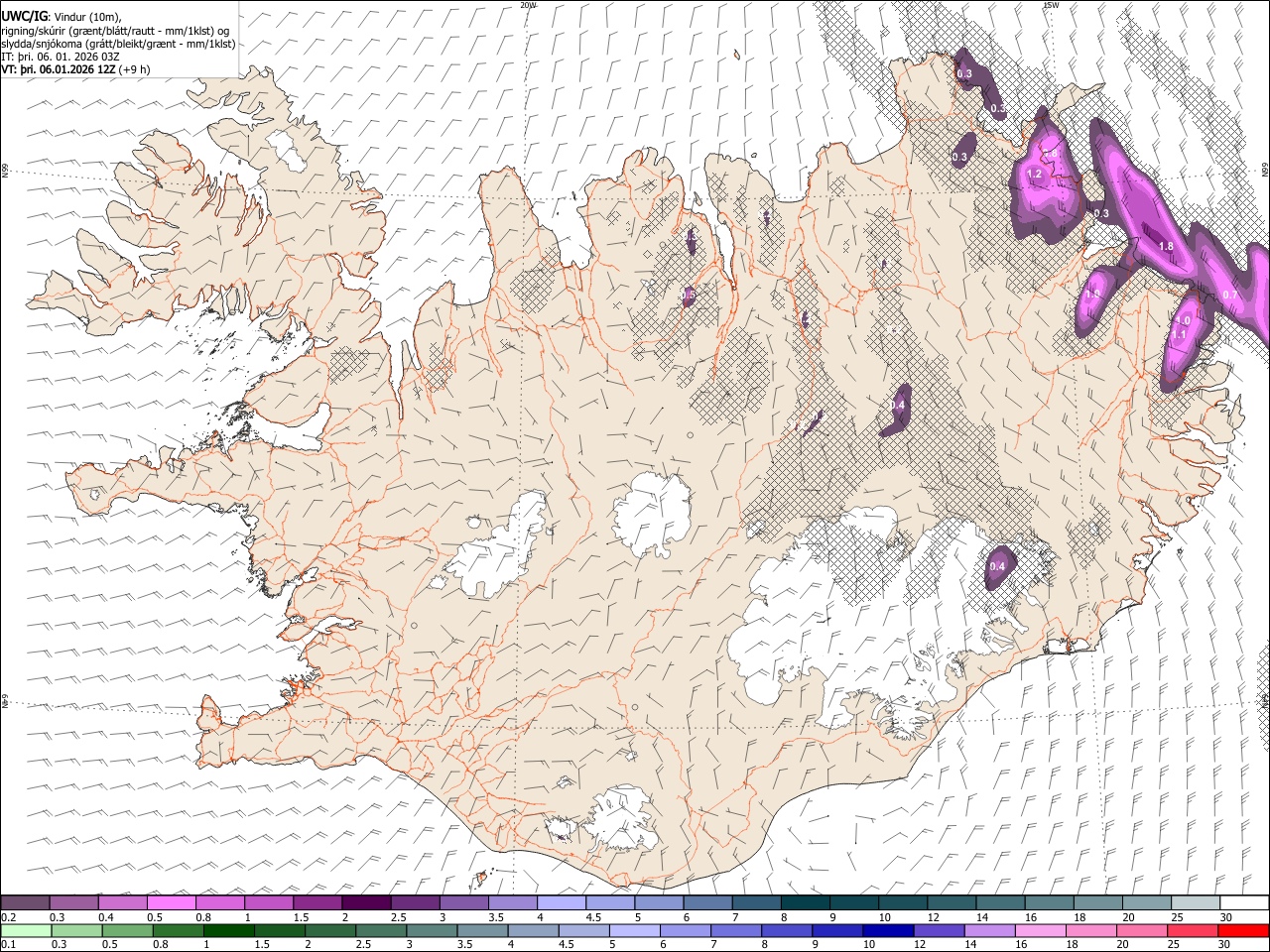
Task: Select the 0.3 purple swatch in upper legend row
Action: coord(73,902)
